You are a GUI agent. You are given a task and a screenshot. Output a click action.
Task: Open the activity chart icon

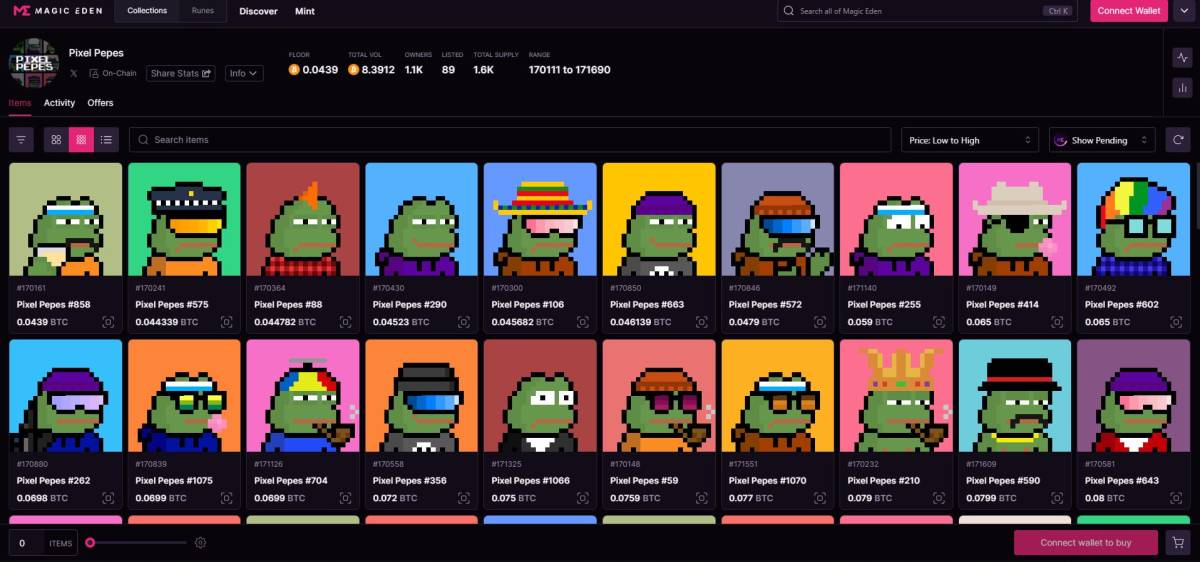[x=1182, y=59]
